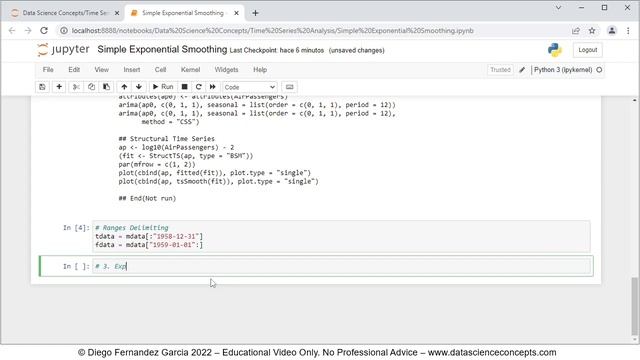Go forward in browser history
The width and height of the screenshot is (640, 360).
(x=28, y=31)
